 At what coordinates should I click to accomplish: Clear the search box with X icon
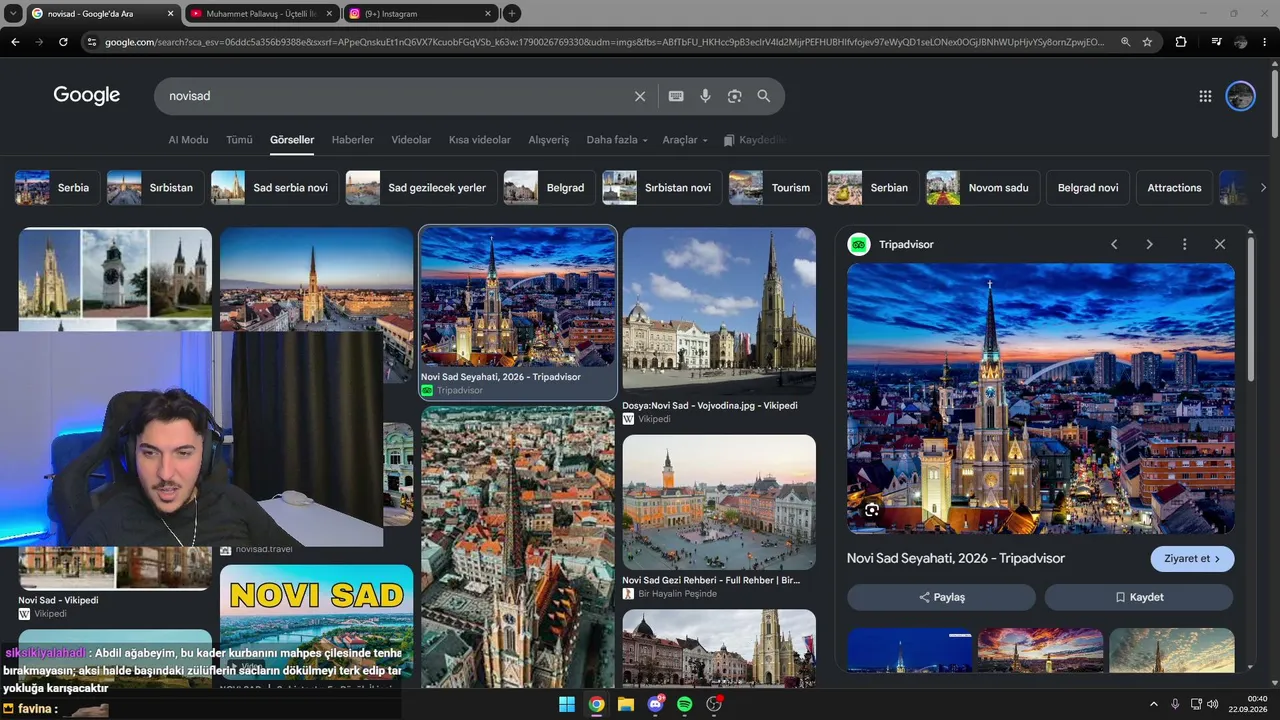(640, 96)
